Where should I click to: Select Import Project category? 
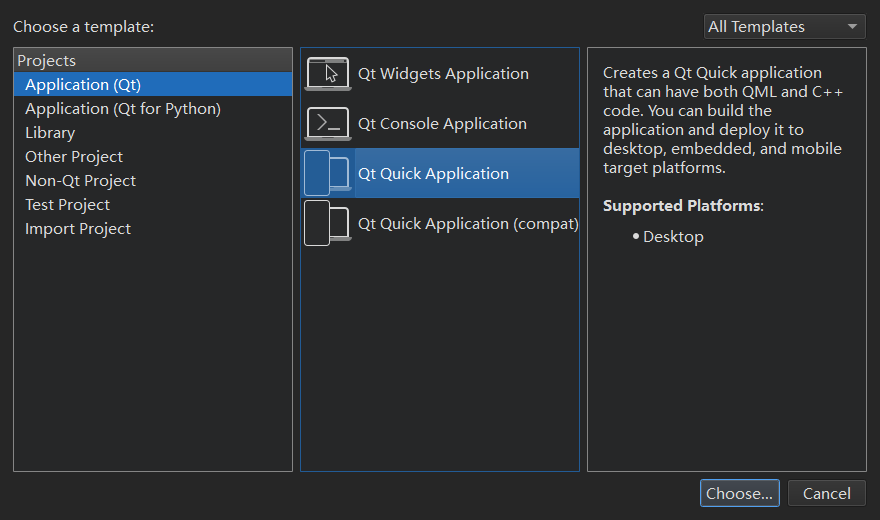(x=78, y=229)
